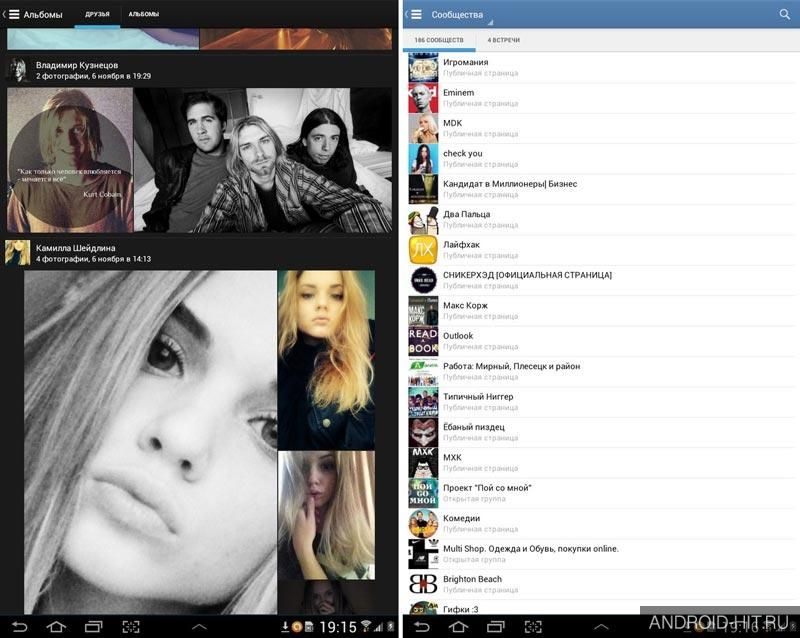Select Проект "Пой со мной" title

tap(487, 488)
